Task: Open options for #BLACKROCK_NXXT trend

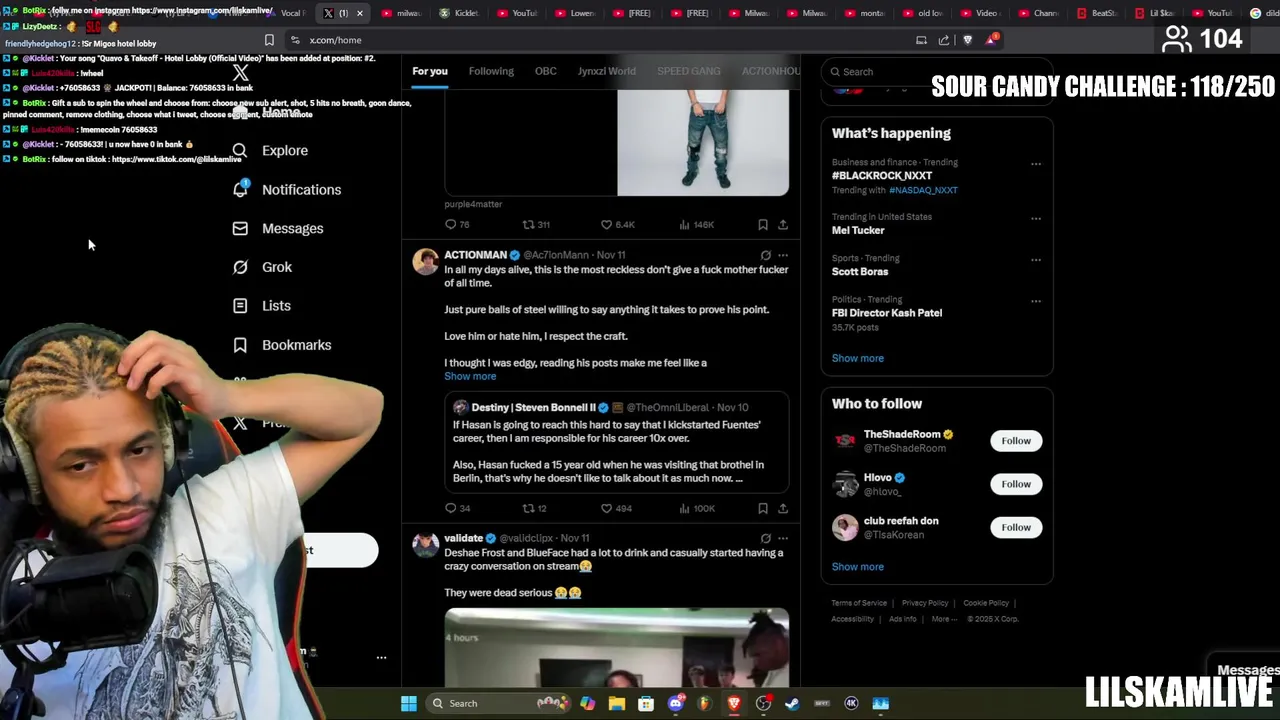Action: point(1036,164)
